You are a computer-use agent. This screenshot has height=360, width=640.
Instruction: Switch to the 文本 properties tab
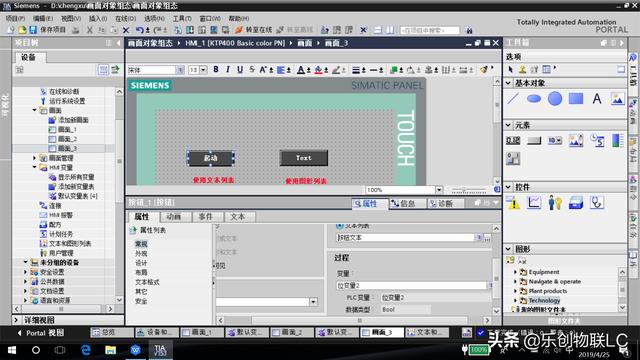(238, 217)
